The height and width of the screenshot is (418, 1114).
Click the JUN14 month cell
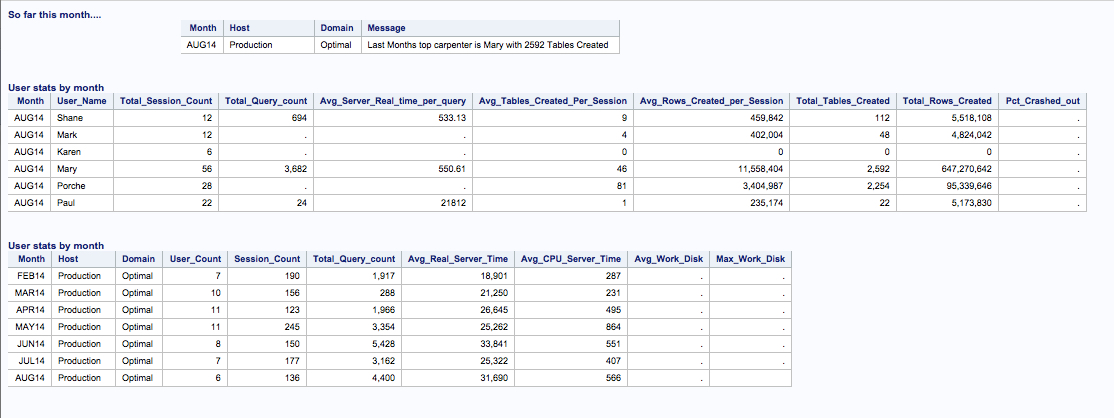pyautogui.click(x=31, y=344)
